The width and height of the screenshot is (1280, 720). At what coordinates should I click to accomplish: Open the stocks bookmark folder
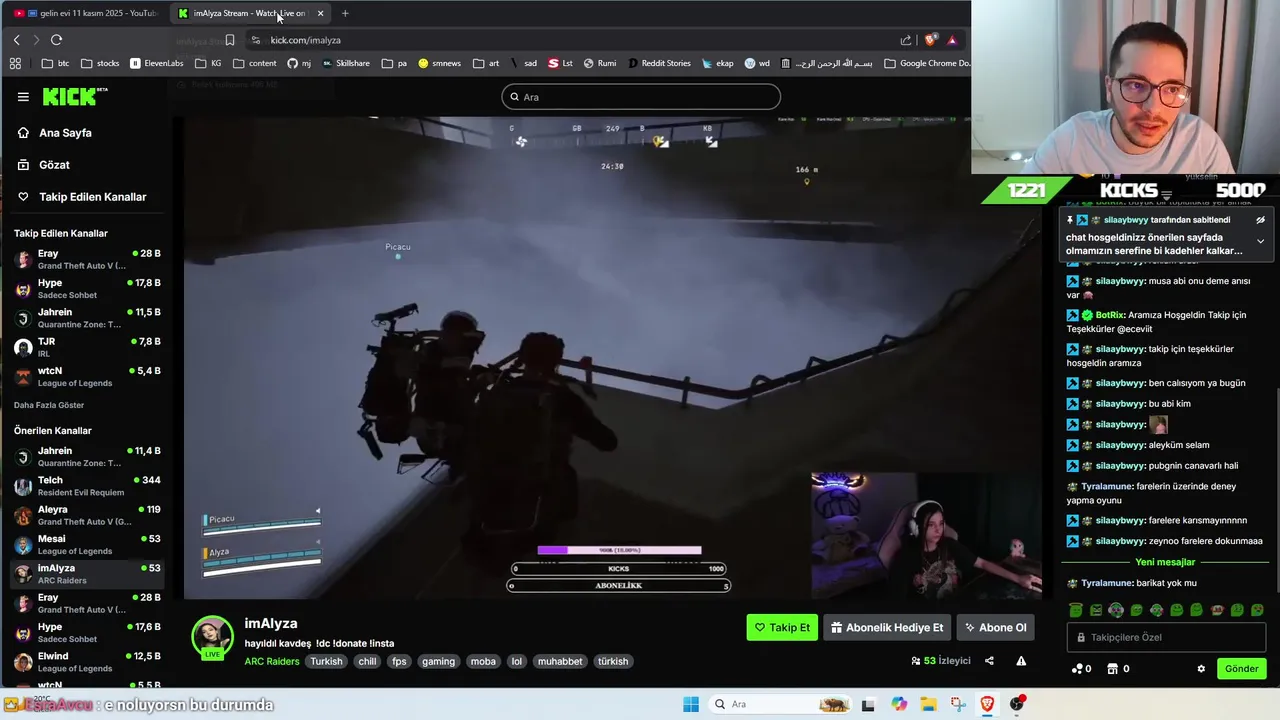(100, 63)
